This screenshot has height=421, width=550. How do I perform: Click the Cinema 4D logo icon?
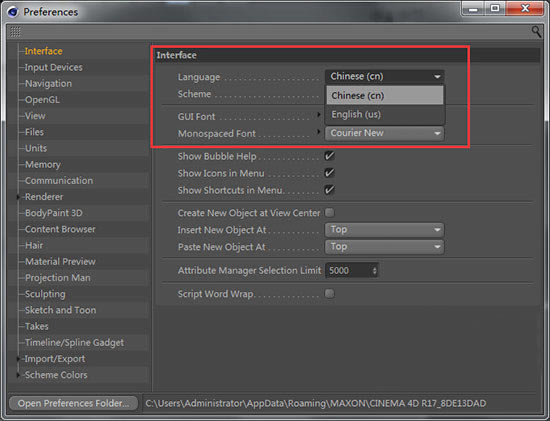pyautogui.click(x=13, y=12)
